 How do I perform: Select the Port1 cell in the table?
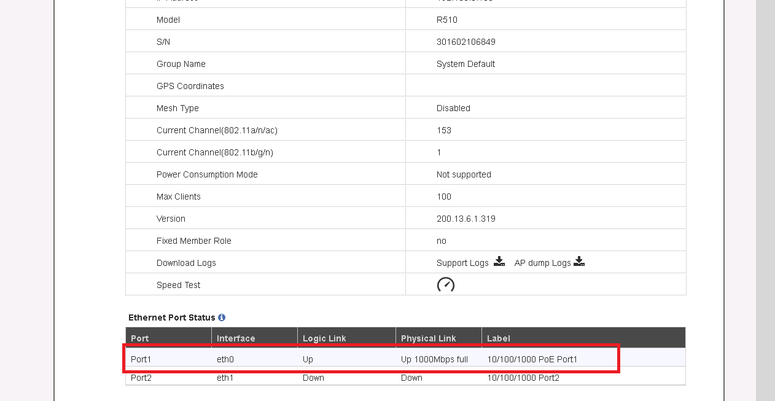coord(141,359)
